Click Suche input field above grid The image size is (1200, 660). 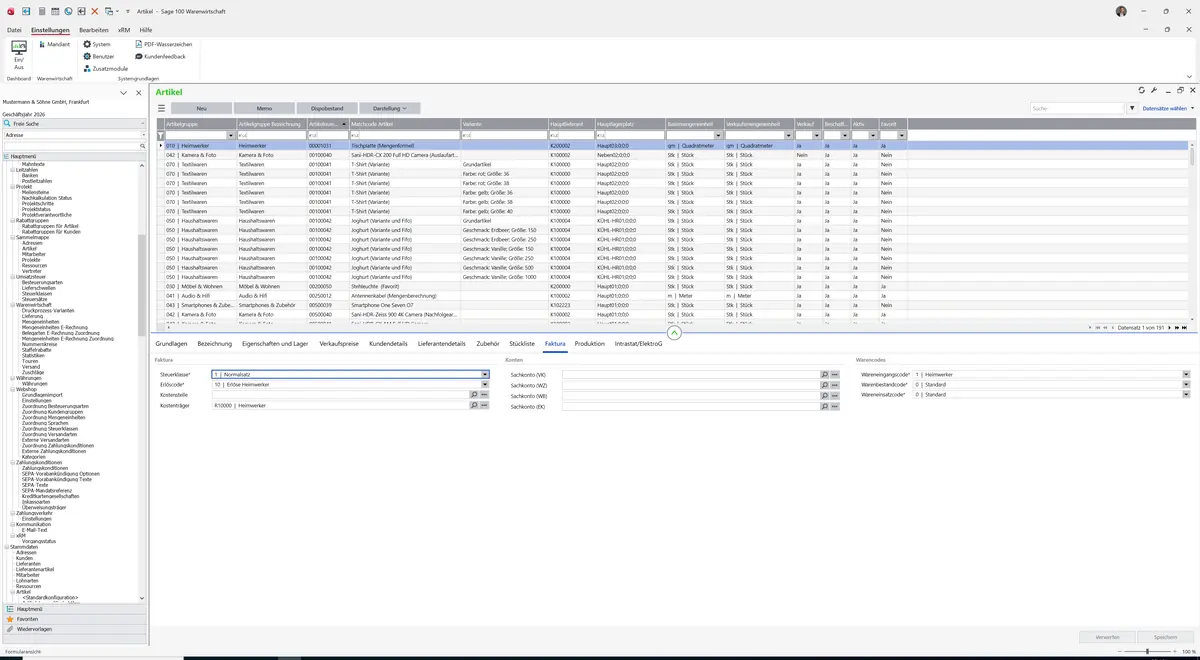pos(1077,108)
